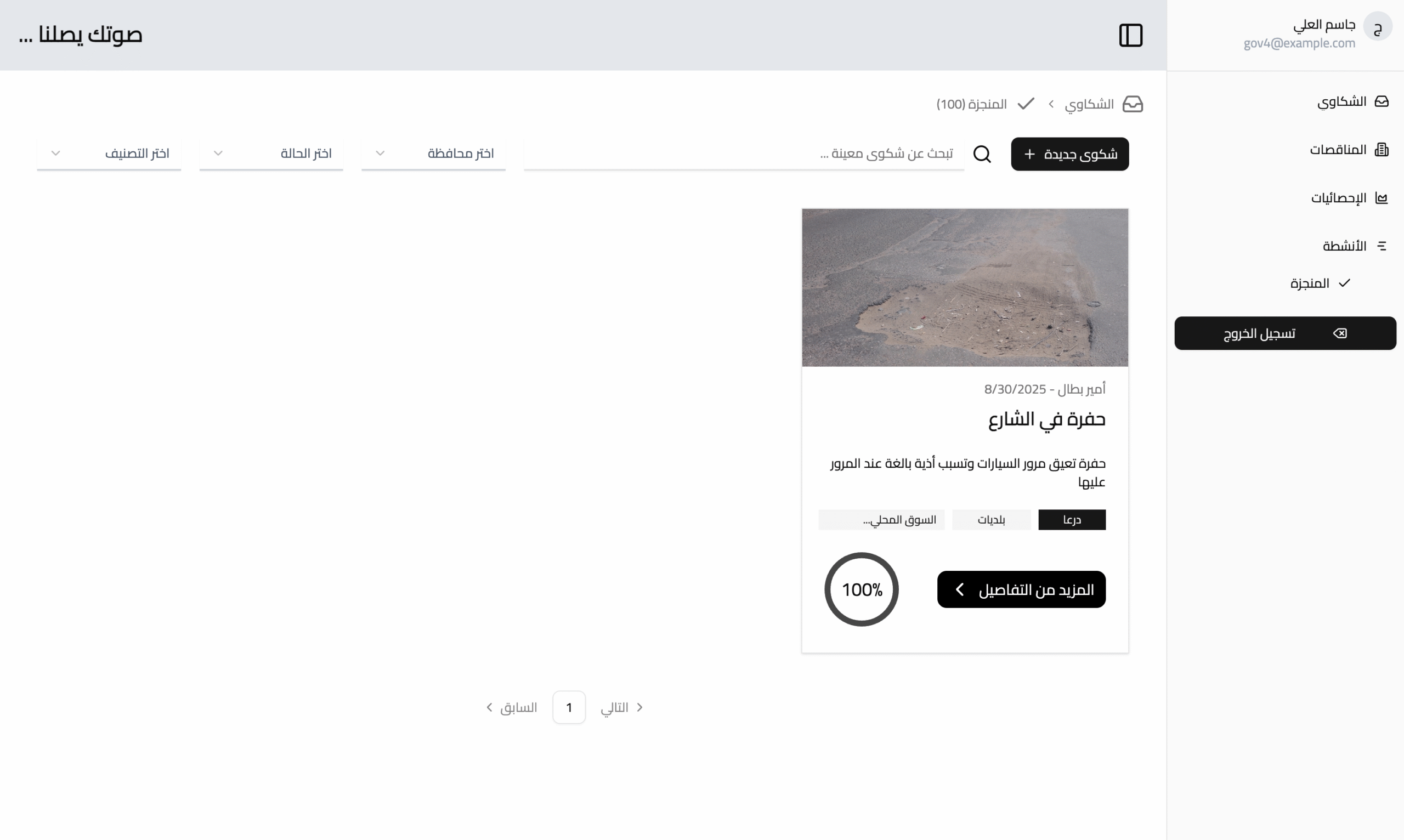The width and height of the screenshot is (1404, 840).
Task: Open the اختر الحالة dropdown
Action: (x=271, y=154)
